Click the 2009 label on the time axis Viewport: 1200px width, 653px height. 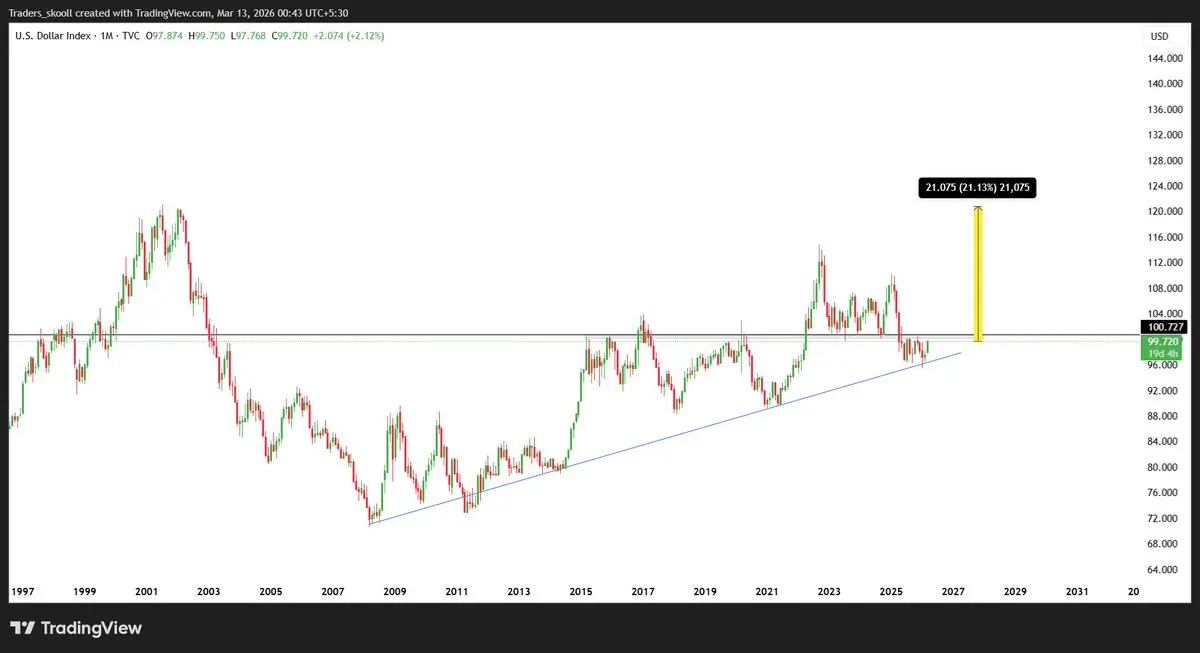click(395, 592)
